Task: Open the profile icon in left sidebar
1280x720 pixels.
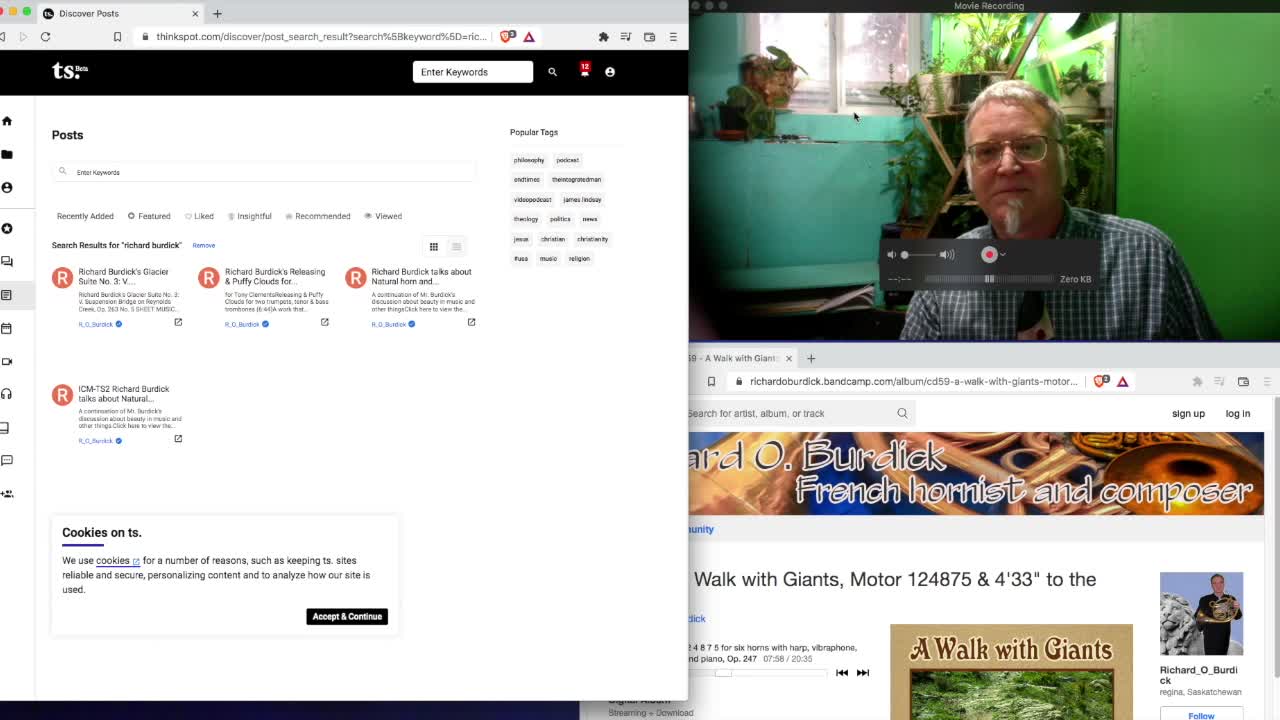Action: (7, 187)
